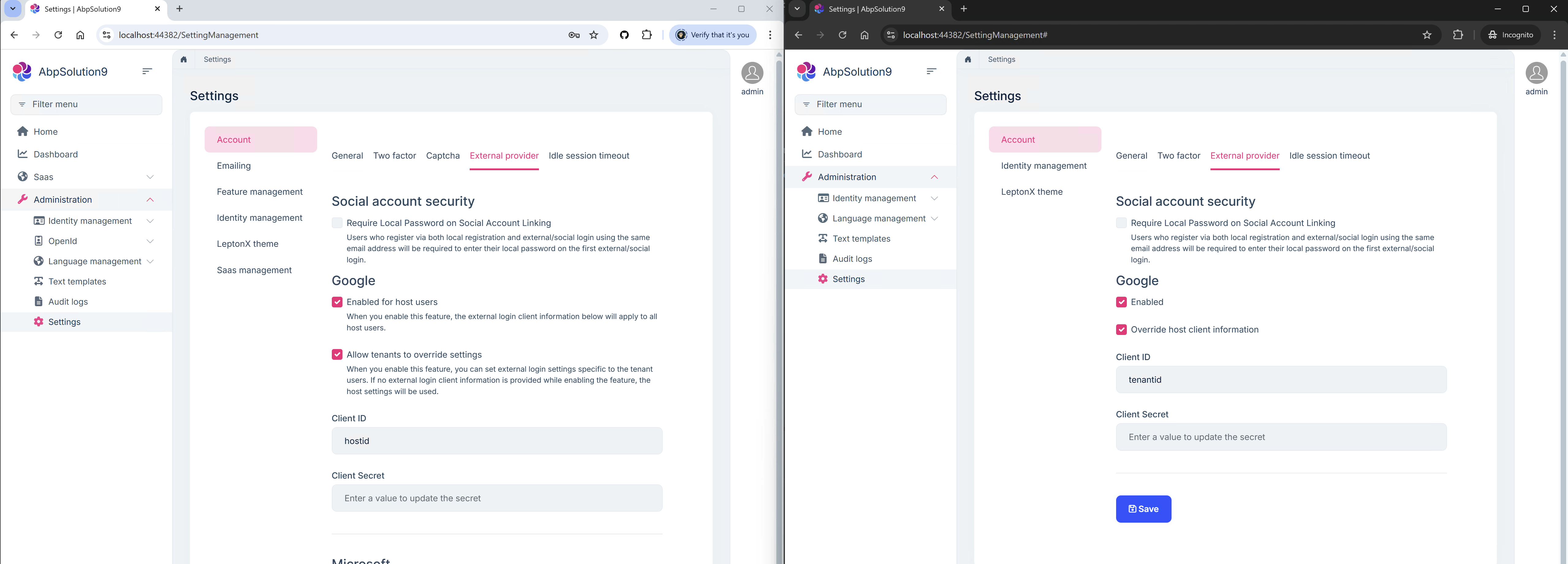Click the blue Save button
The width and height of the screenshot is (1568, 564).
(1143, 509)
